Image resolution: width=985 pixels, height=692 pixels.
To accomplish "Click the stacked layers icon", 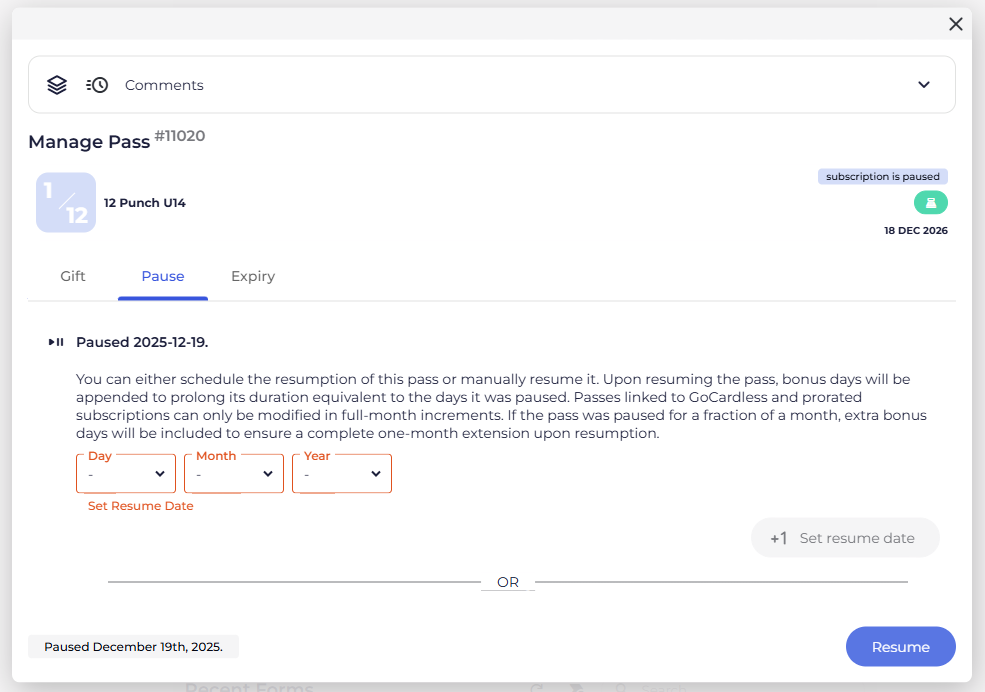I will pyautogui.click(x=57, y=85).
